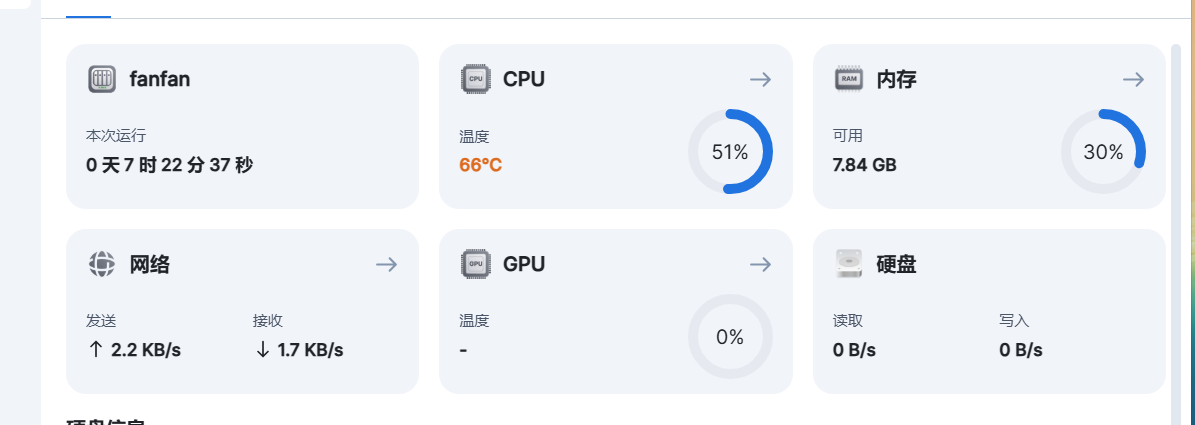Open 网络 details via arrow

click(386, 264)
